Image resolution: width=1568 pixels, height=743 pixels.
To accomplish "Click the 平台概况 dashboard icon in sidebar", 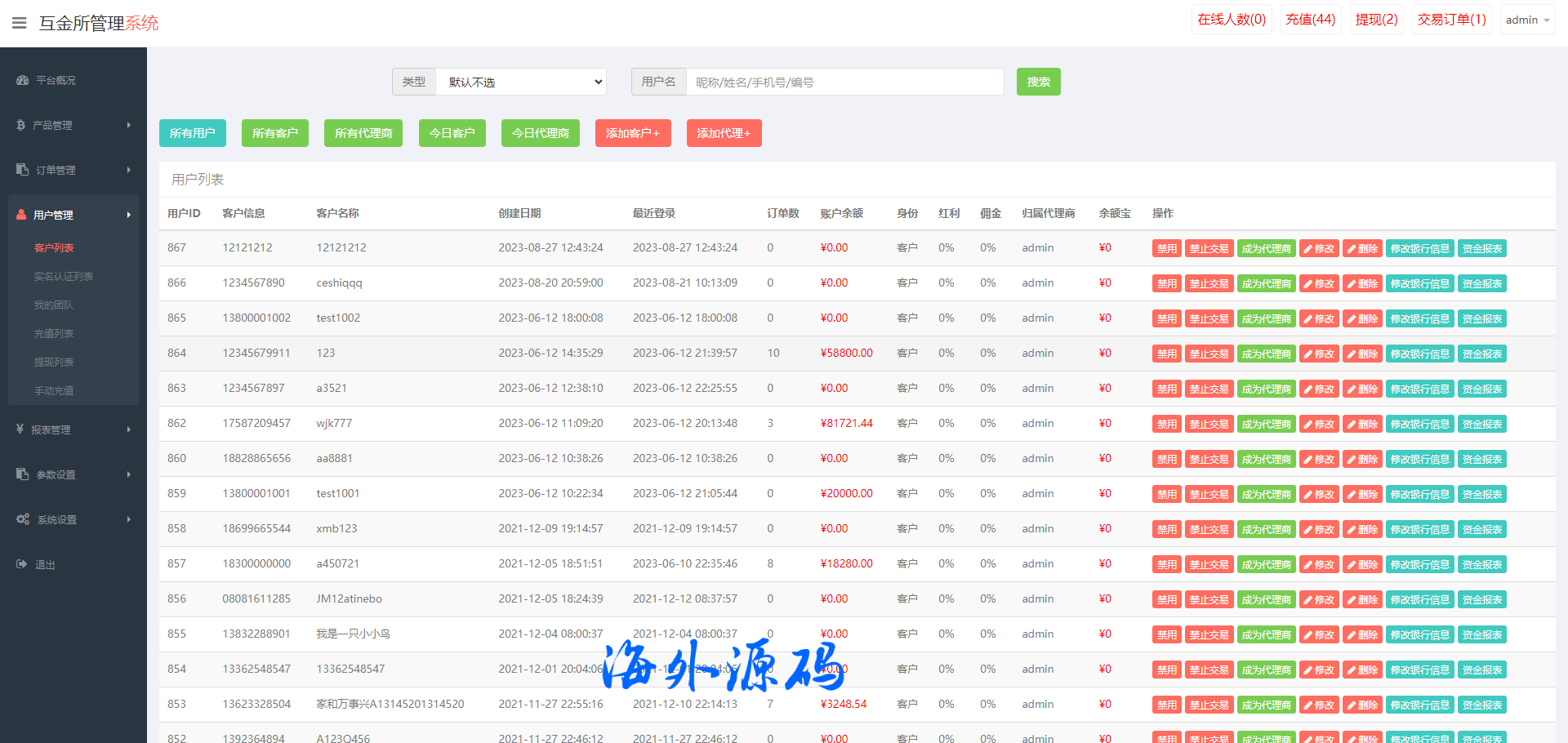I will coord(22,81).
